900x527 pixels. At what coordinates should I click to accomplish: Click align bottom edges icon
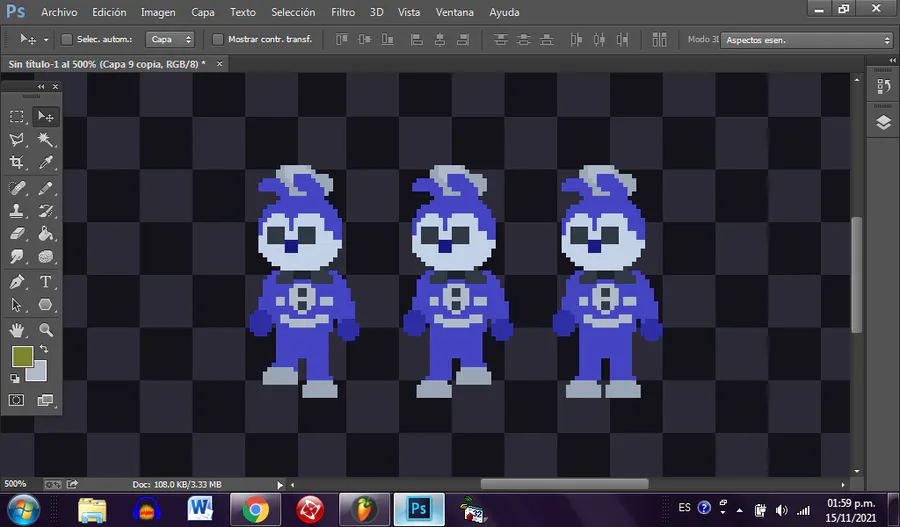(388, 40)
